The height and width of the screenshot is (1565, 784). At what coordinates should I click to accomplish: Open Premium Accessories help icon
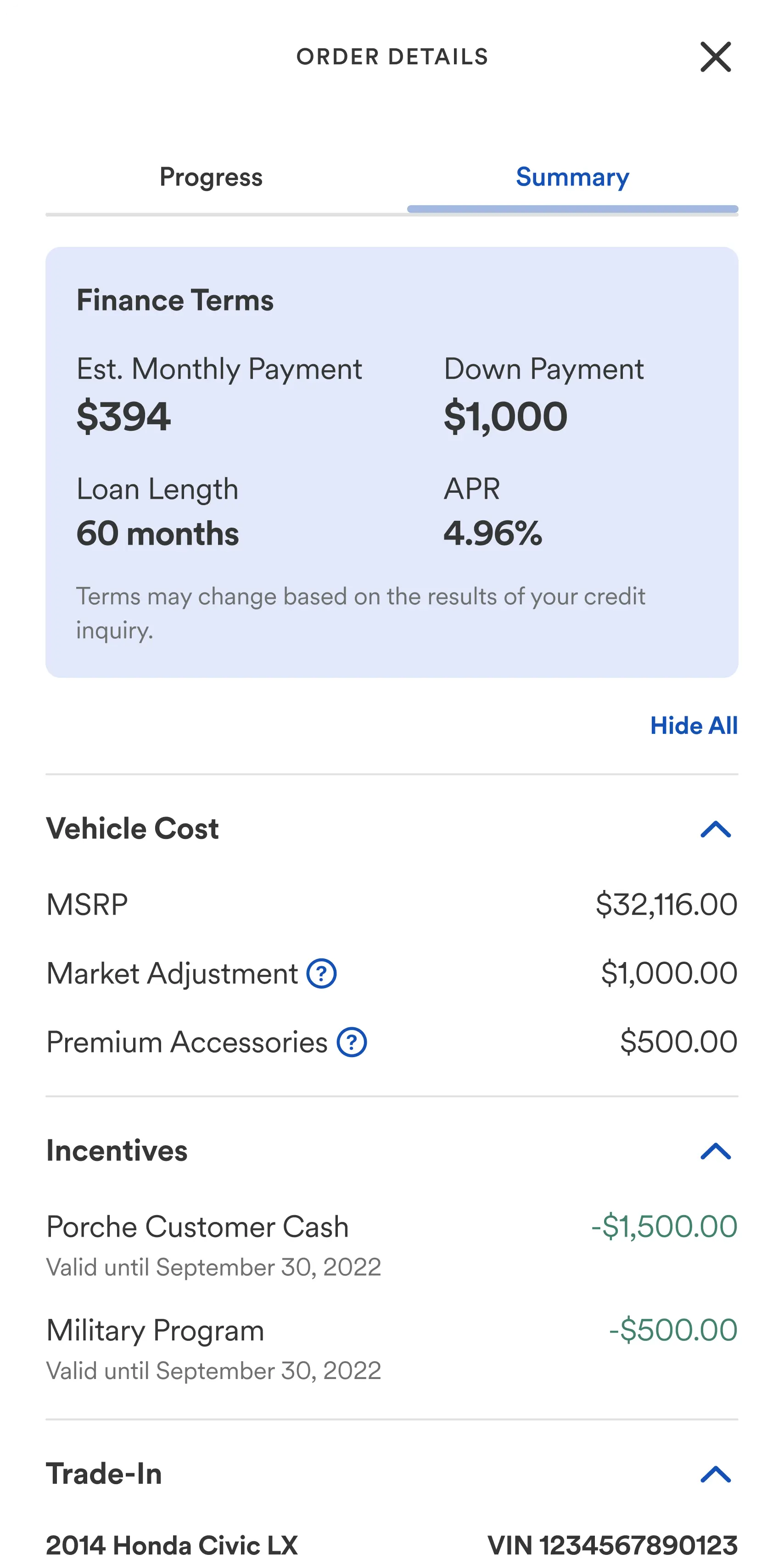[x=352, y=1042]
